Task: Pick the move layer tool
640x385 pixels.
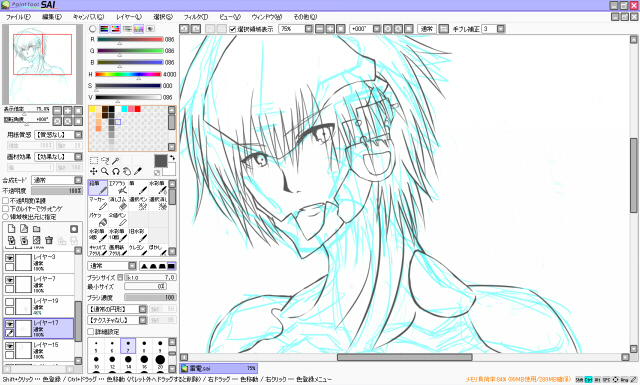Action: tap(93, 171)
